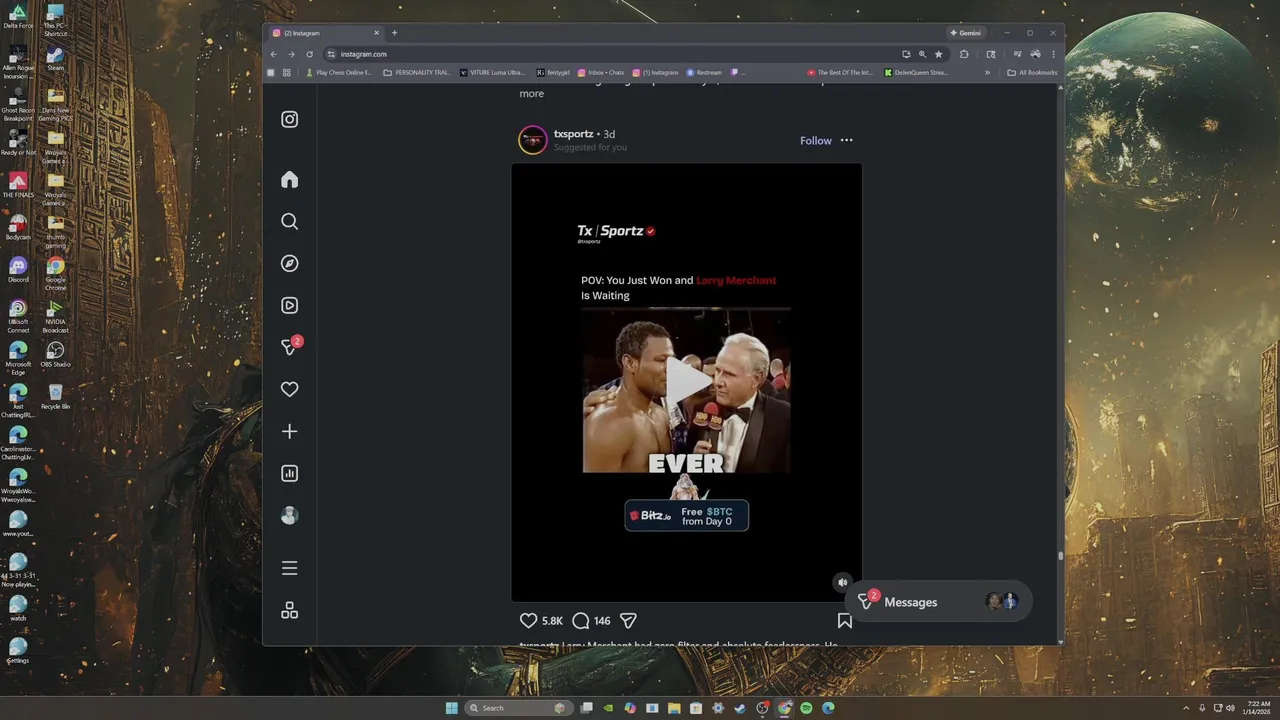
Task: Open Steam from the taskbar
Action: (739, 708)
